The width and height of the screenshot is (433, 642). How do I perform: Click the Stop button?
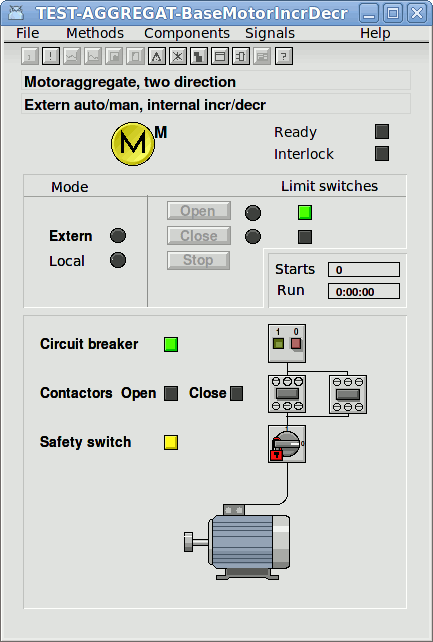[x=198, y=260]
